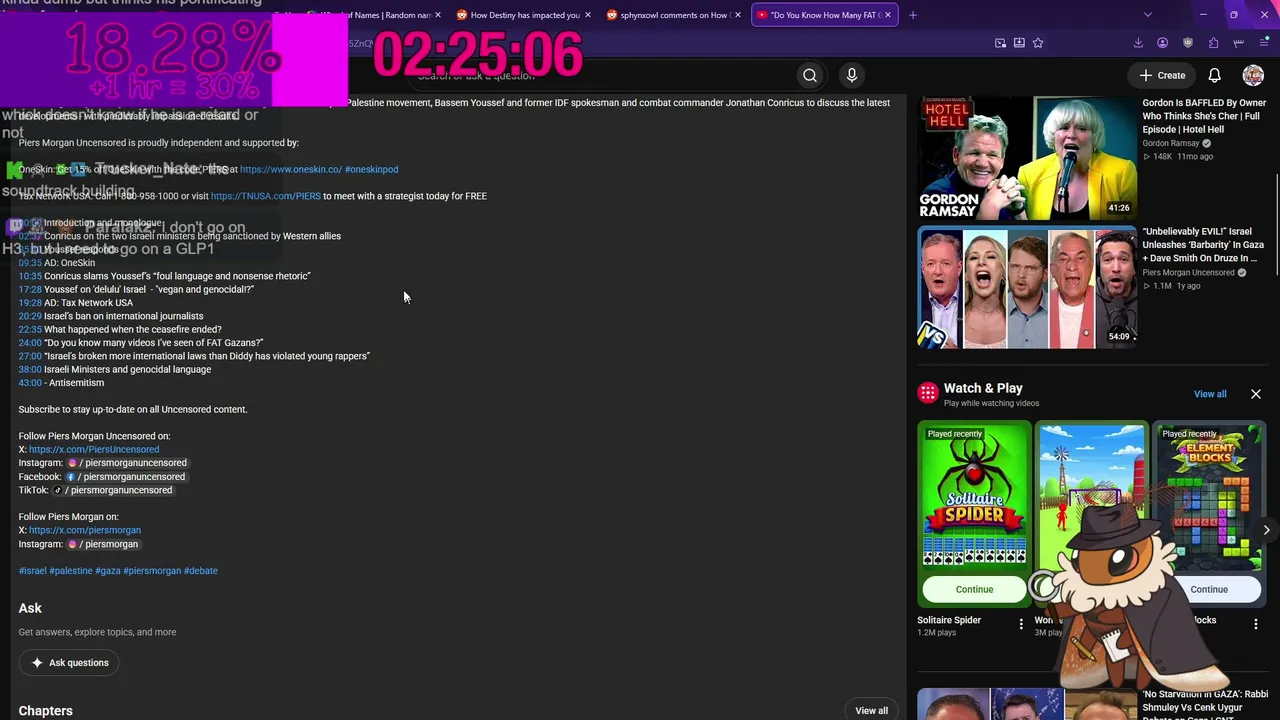
Task: Open the browser hamburger menu
Action: click(1264, 43)
